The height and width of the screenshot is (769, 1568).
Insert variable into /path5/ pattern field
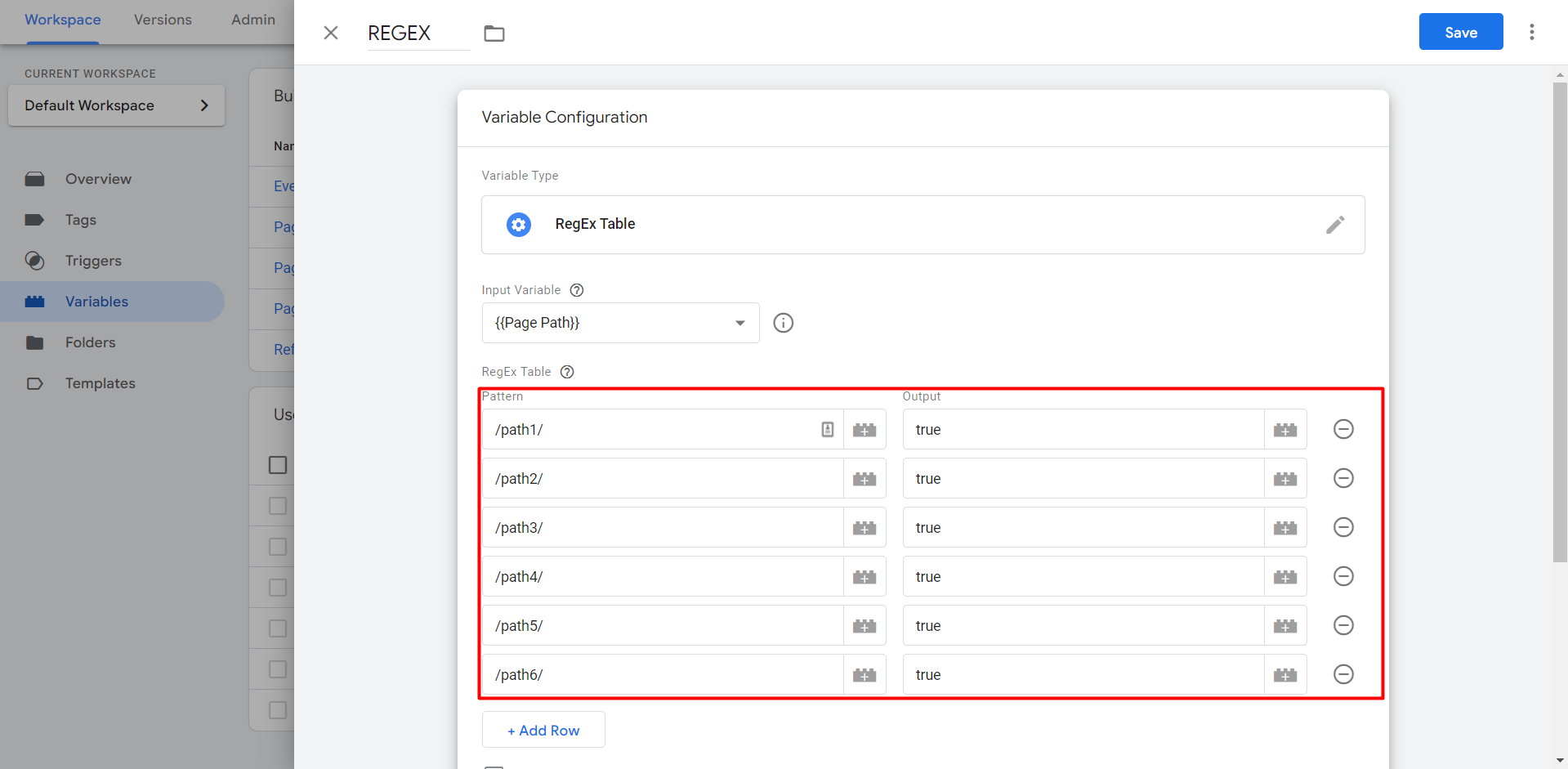[864, 626]
